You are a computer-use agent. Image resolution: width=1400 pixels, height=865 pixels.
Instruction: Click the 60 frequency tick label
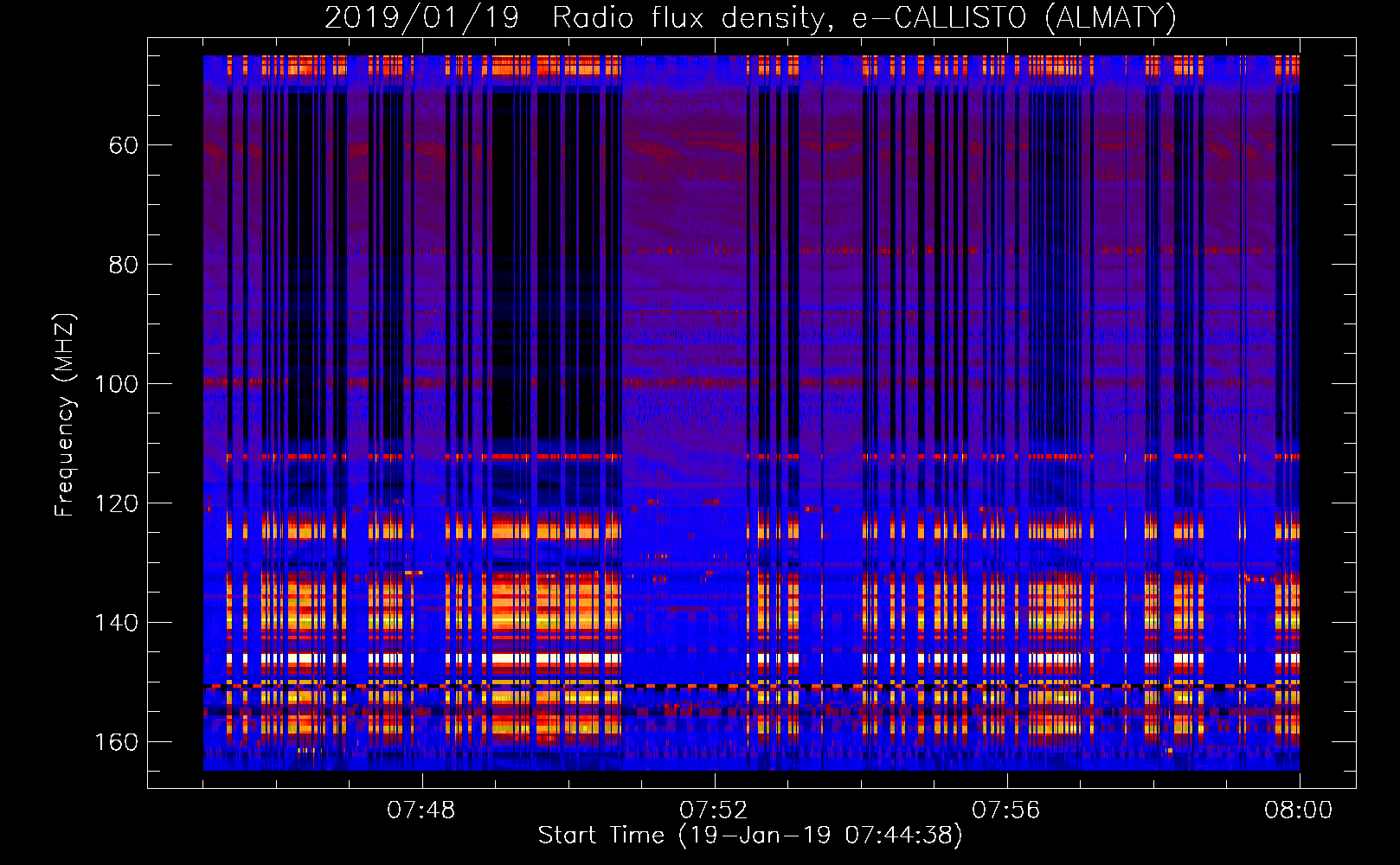point(124,145)
